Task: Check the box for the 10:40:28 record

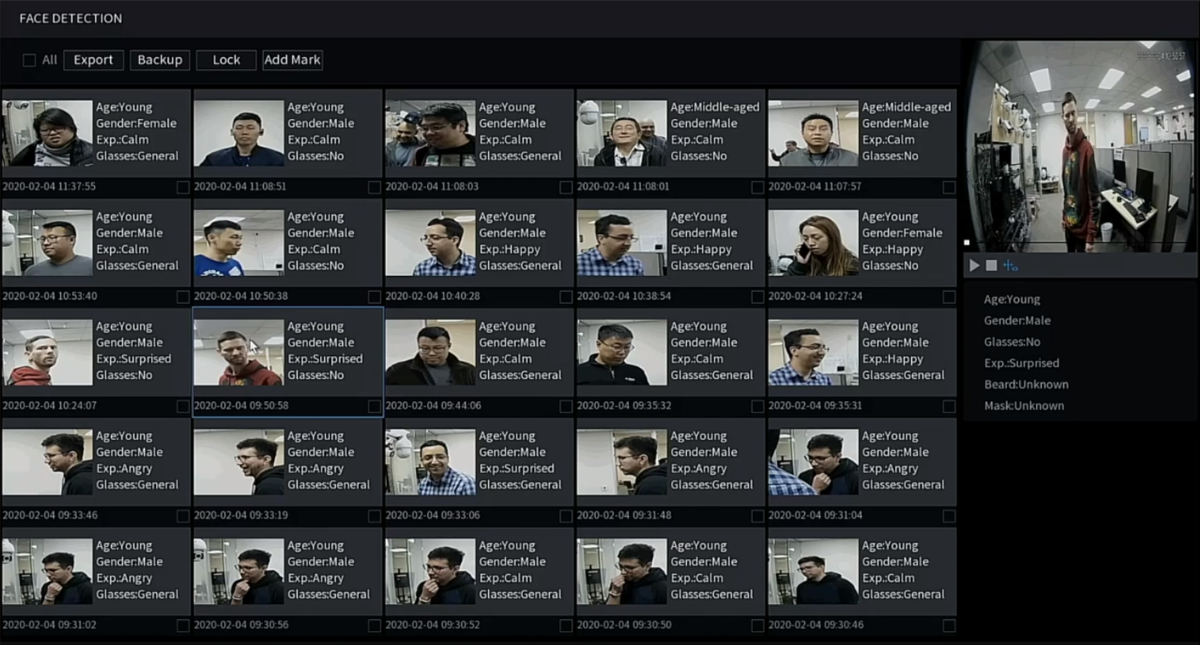Action: click(566, 297)
